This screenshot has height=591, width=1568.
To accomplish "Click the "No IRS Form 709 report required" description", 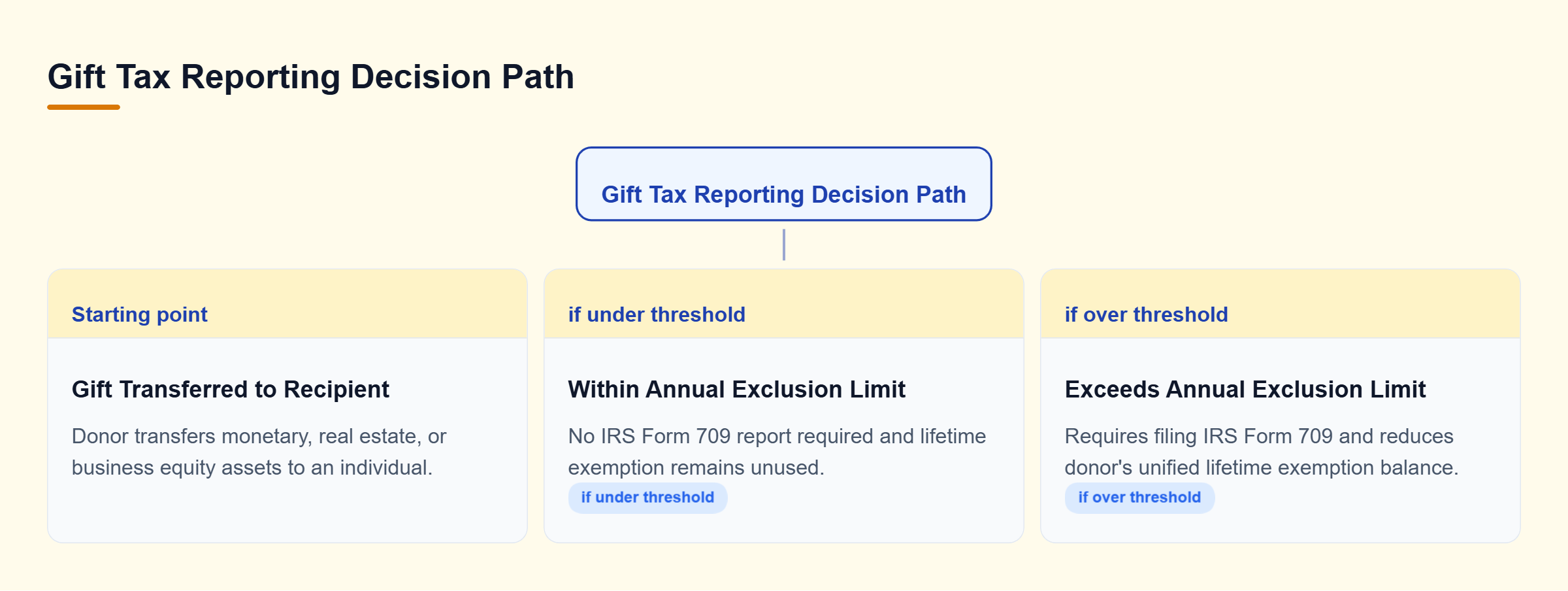I will click(x=777, y=452).
